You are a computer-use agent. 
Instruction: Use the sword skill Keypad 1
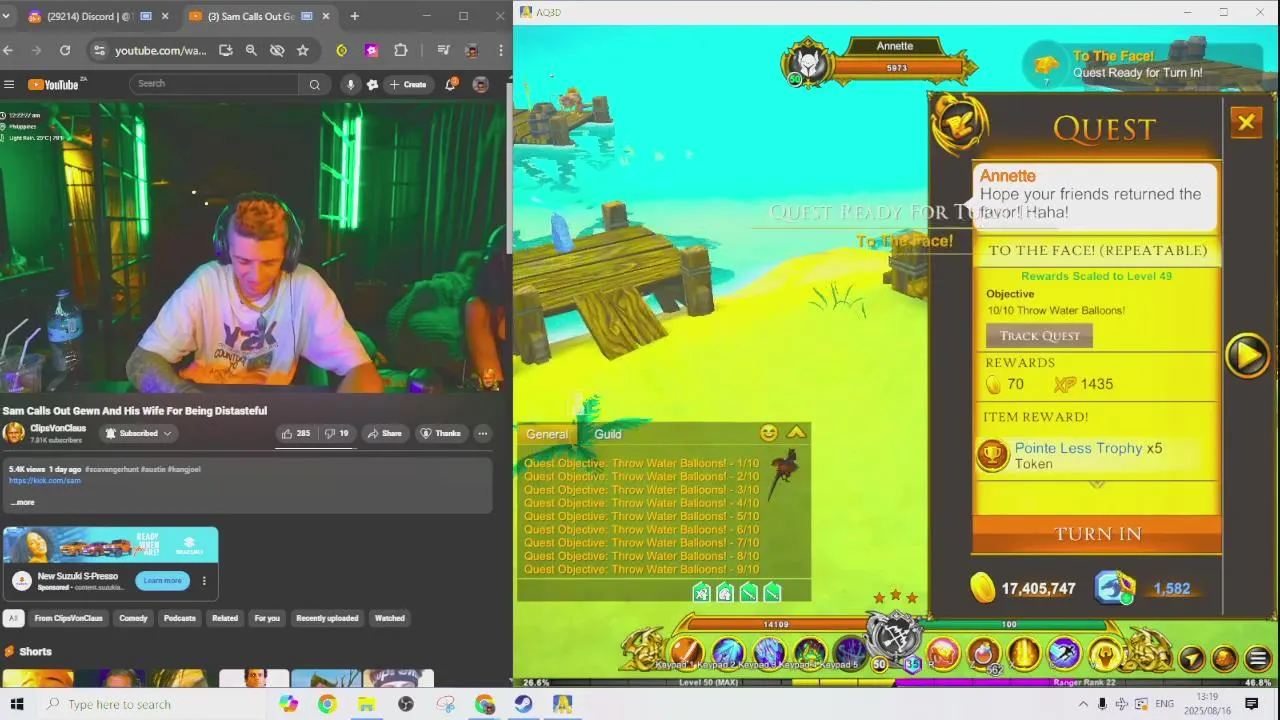pos(686,653)
